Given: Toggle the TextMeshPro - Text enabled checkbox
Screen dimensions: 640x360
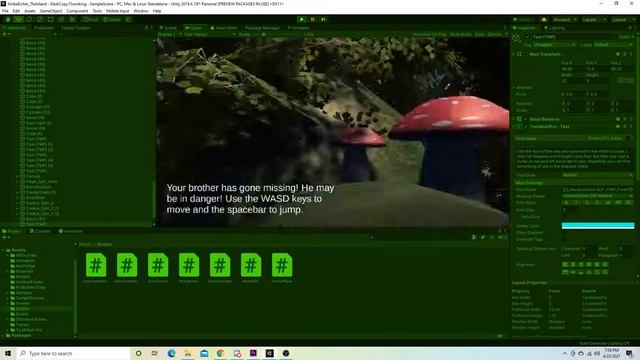Looking at the screenshot, I should [526, 127].
